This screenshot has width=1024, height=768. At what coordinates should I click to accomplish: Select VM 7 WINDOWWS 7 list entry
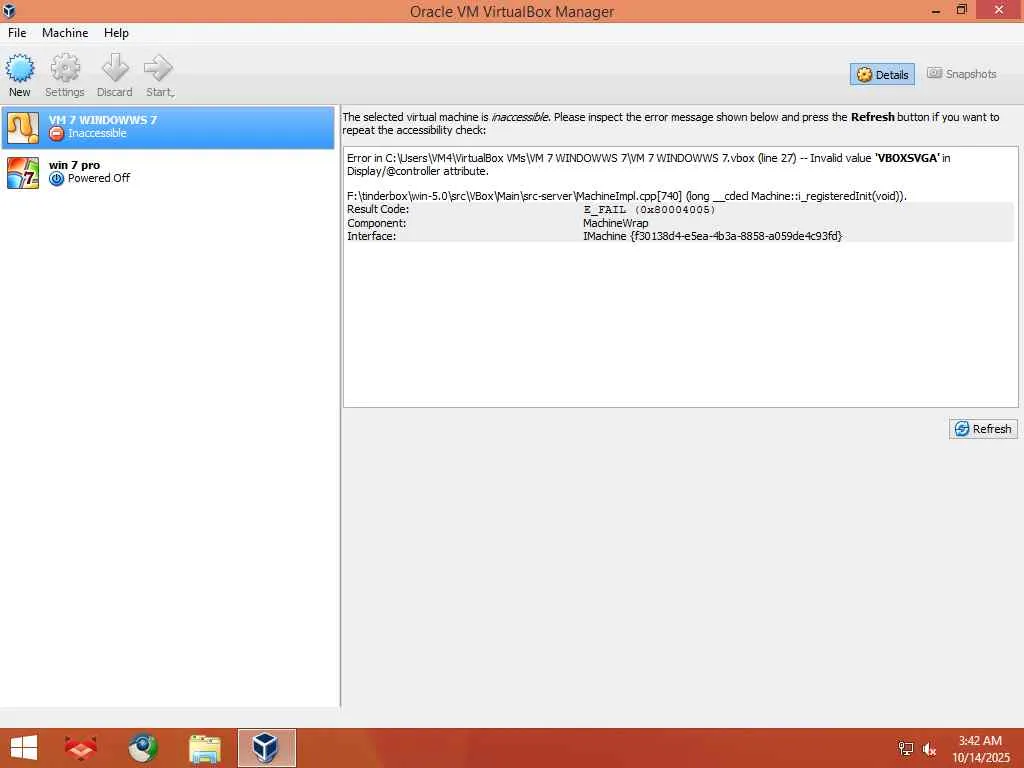[168, 127]
